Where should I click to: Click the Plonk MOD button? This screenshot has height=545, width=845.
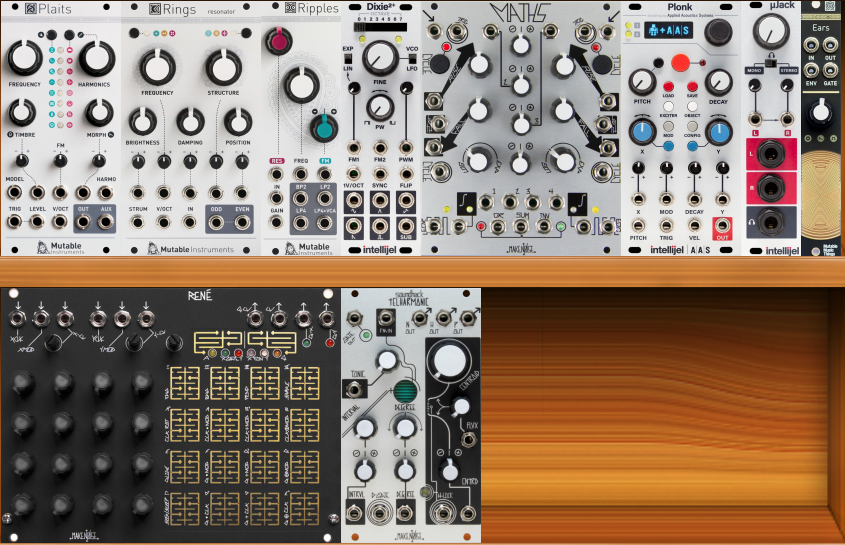pyautogui.click(x=668, y=126)
